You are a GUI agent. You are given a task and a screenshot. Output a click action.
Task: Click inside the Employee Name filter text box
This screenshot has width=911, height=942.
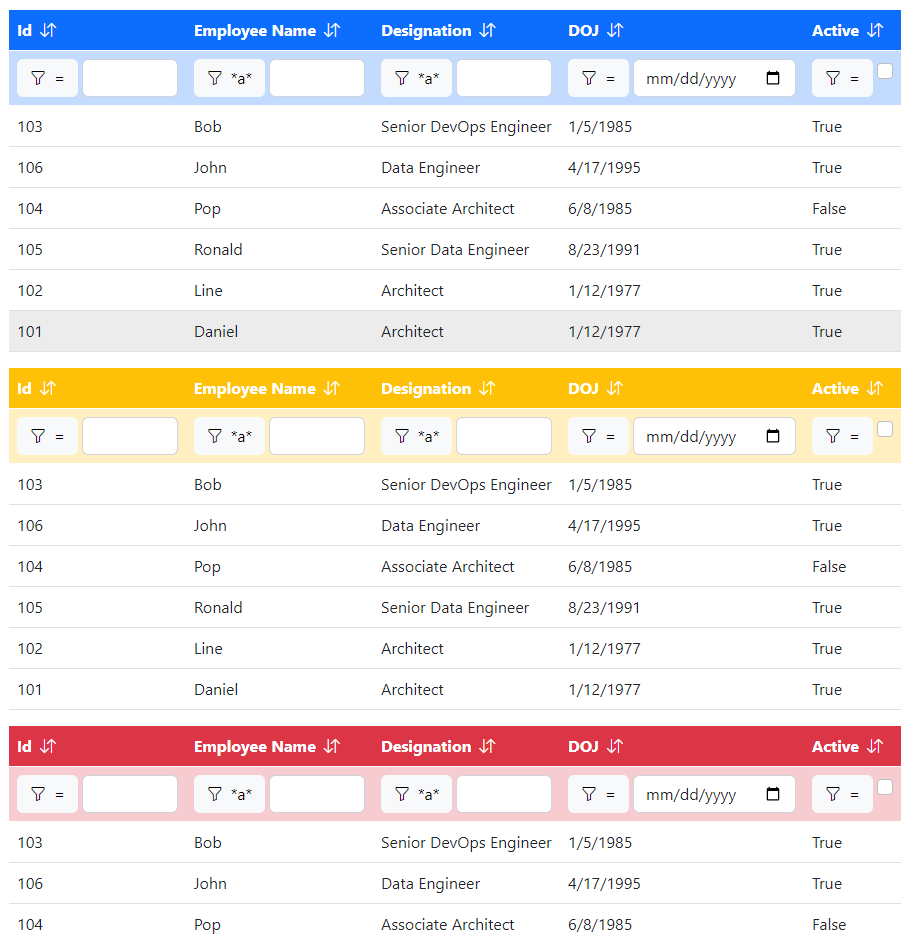(x=317, y=78)
